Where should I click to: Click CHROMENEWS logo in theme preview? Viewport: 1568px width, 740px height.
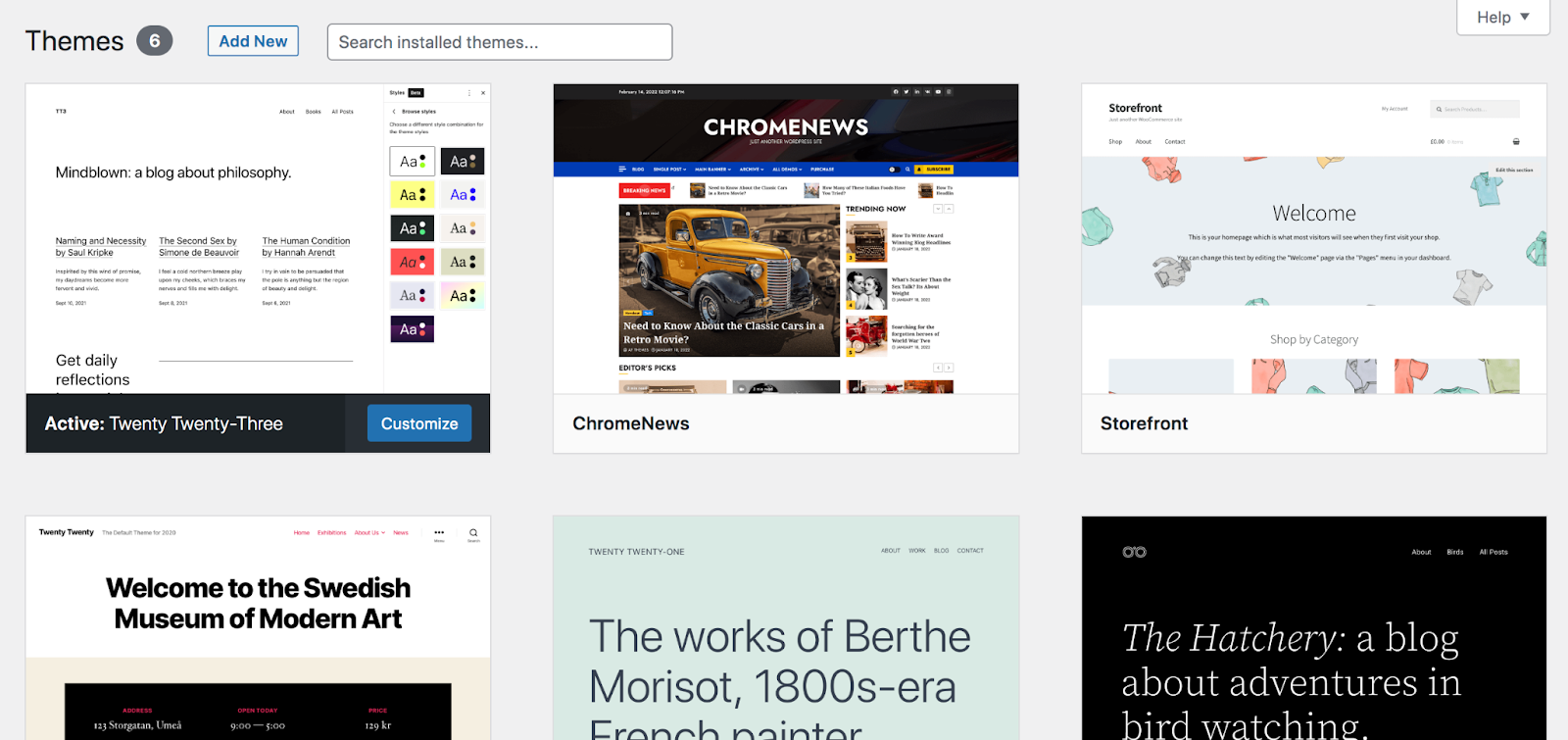(786, 127)
